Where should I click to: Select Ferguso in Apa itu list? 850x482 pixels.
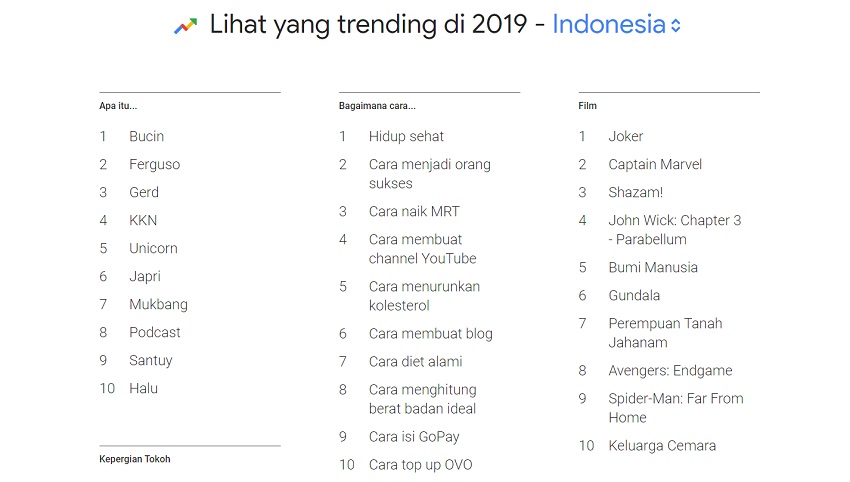pos(154,164)
